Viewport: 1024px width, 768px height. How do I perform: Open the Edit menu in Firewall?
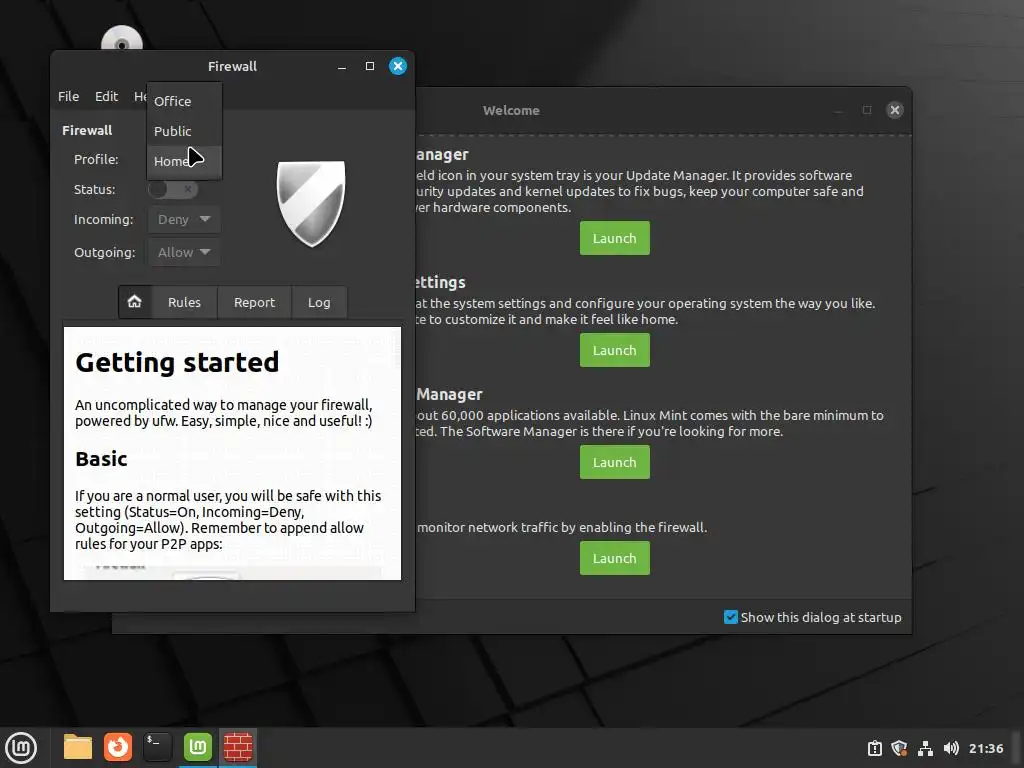click(x=106, y=96)
